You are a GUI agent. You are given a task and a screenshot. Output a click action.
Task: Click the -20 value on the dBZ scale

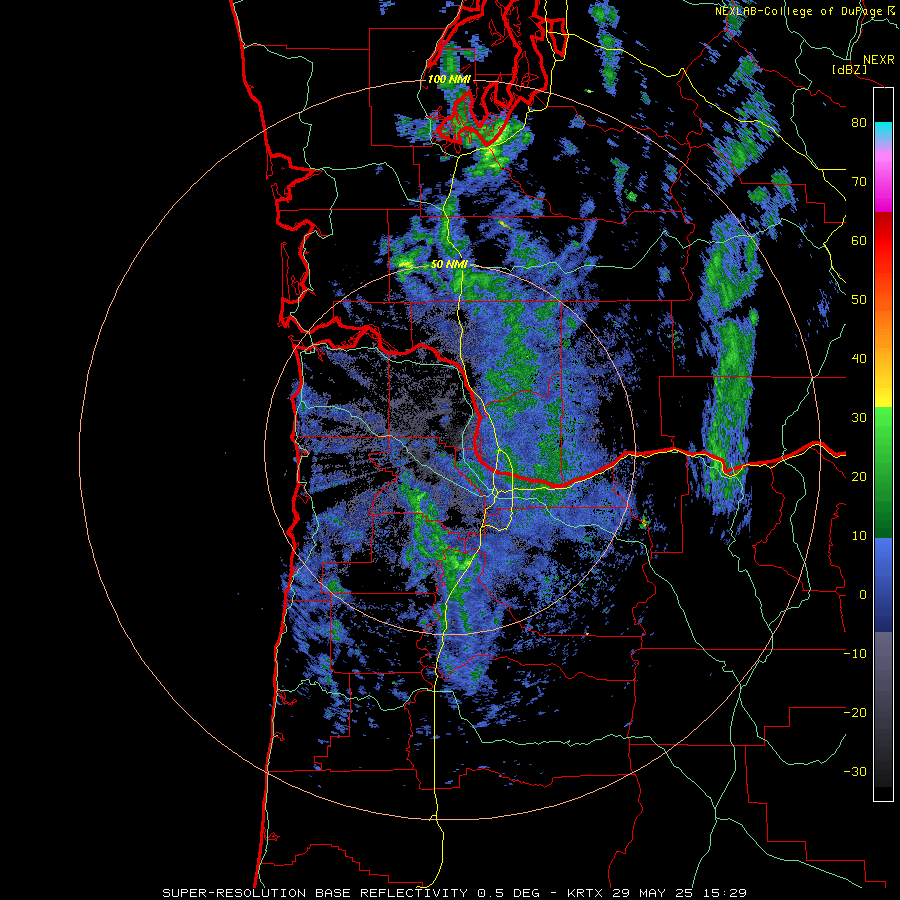point(855,713)
